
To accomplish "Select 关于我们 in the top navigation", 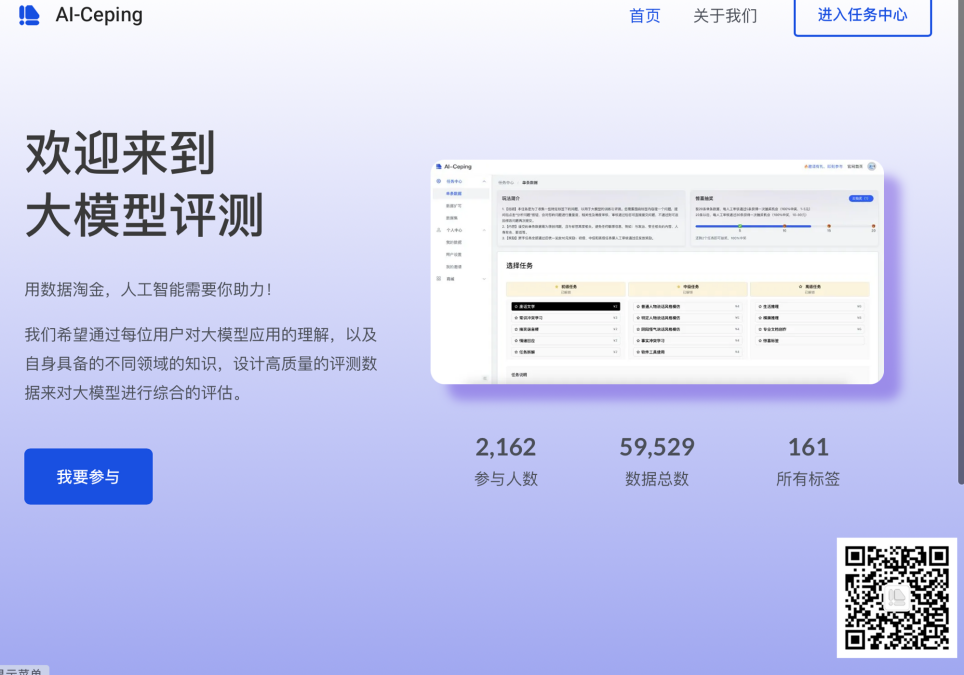I will 724,16.
